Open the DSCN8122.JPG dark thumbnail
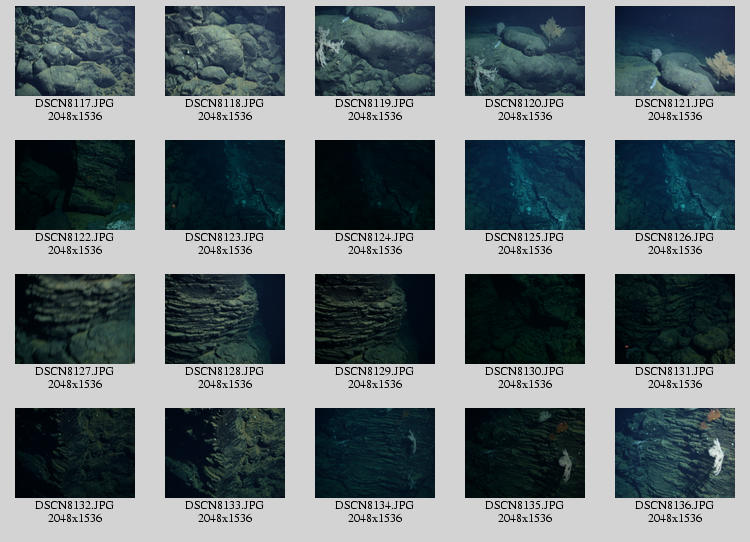The image size is (750, 542). (75, 185)
